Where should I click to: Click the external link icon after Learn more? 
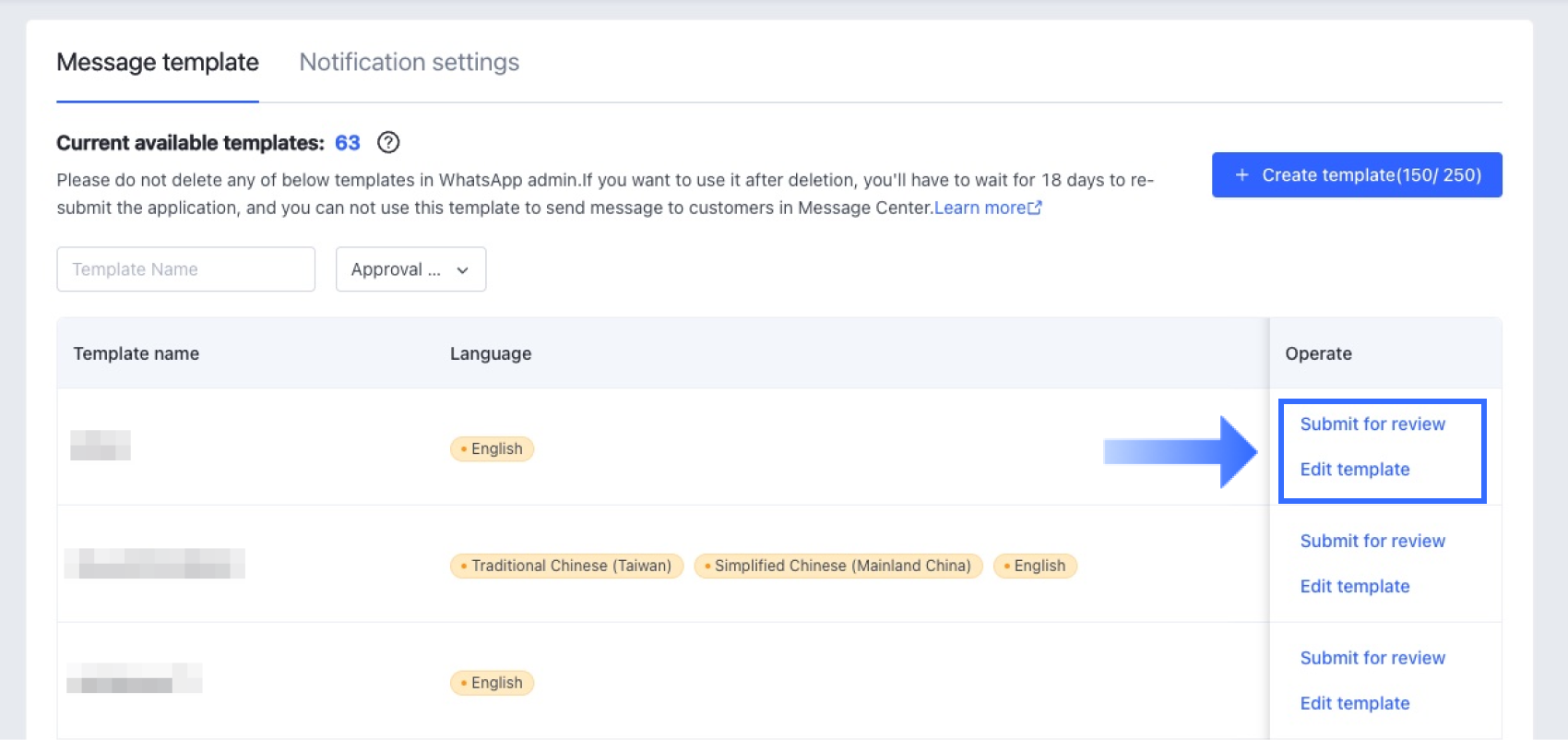click(1035, 208)
